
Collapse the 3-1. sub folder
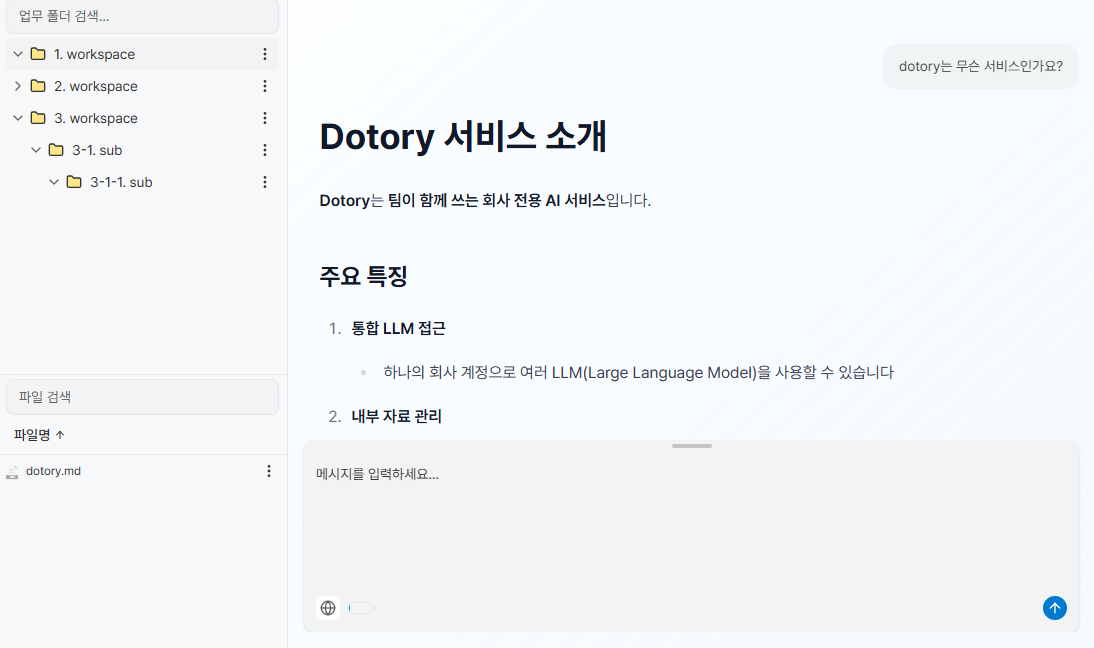point(36,150)
